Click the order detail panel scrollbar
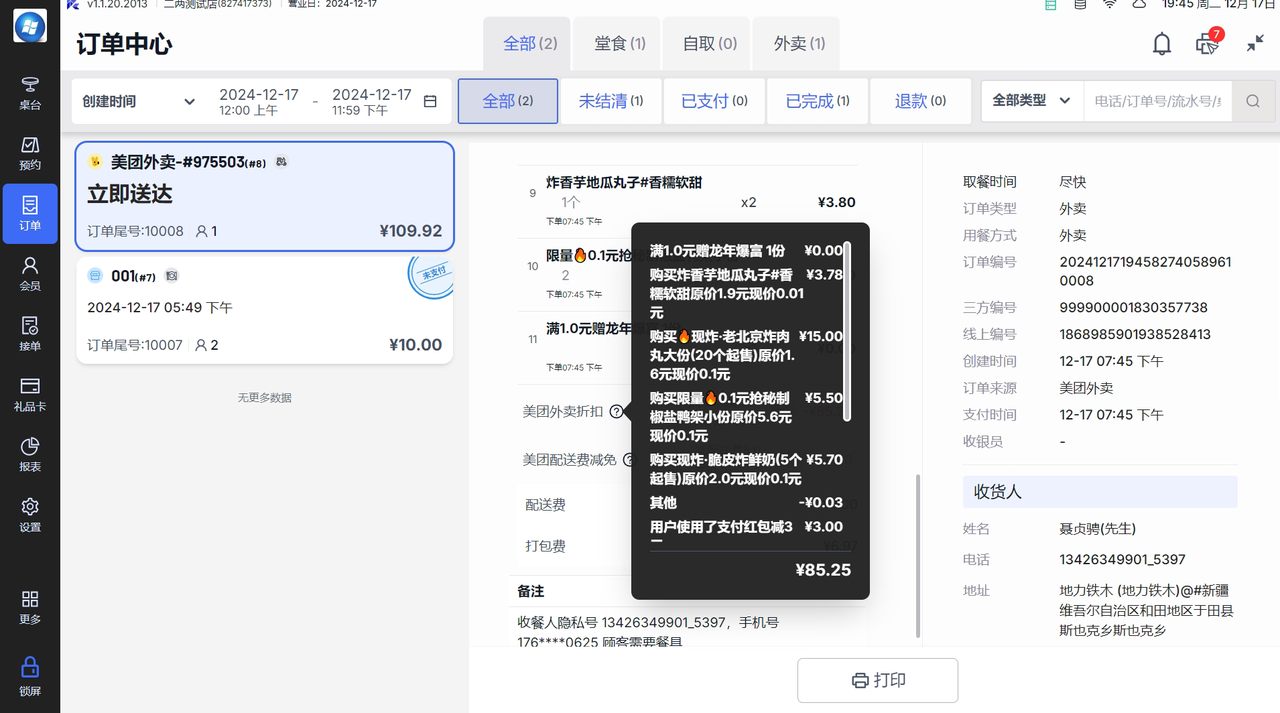Screen dimensions: 1280x713 [x=917, y=556]
